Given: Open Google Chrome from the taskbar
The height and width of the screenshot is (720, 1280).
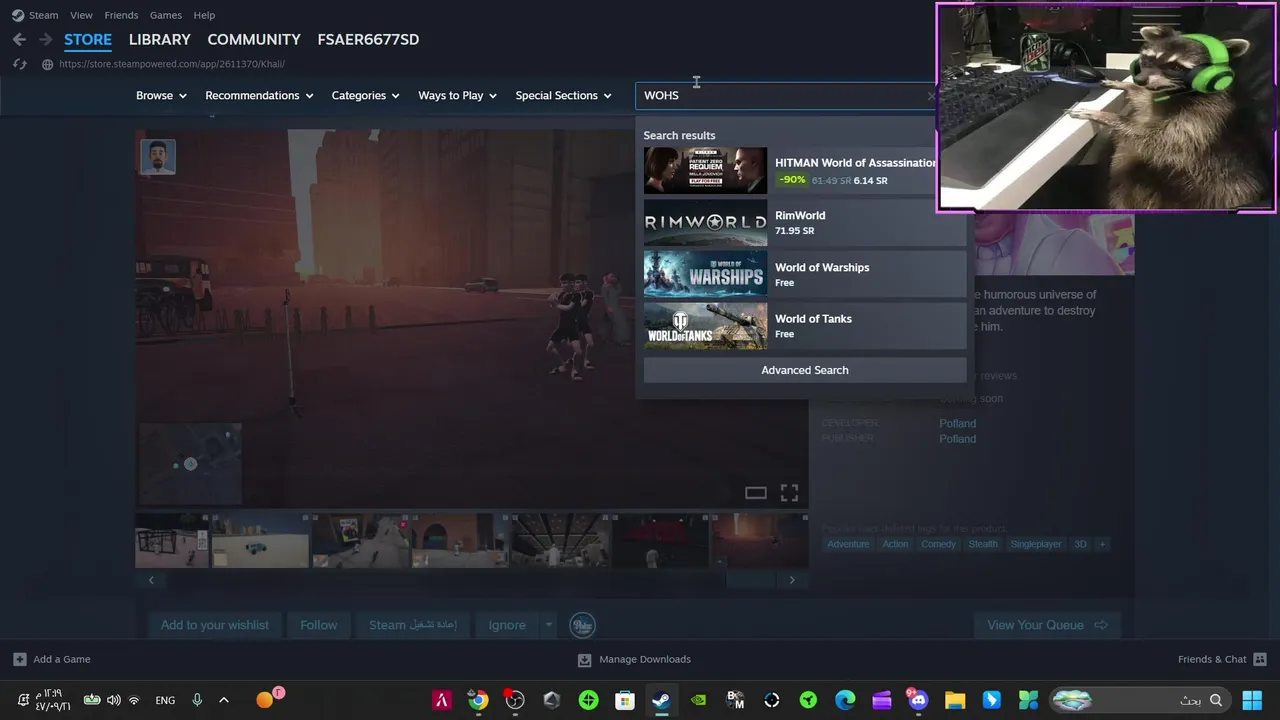Looking at the screenshot, I should click(478, 700).
